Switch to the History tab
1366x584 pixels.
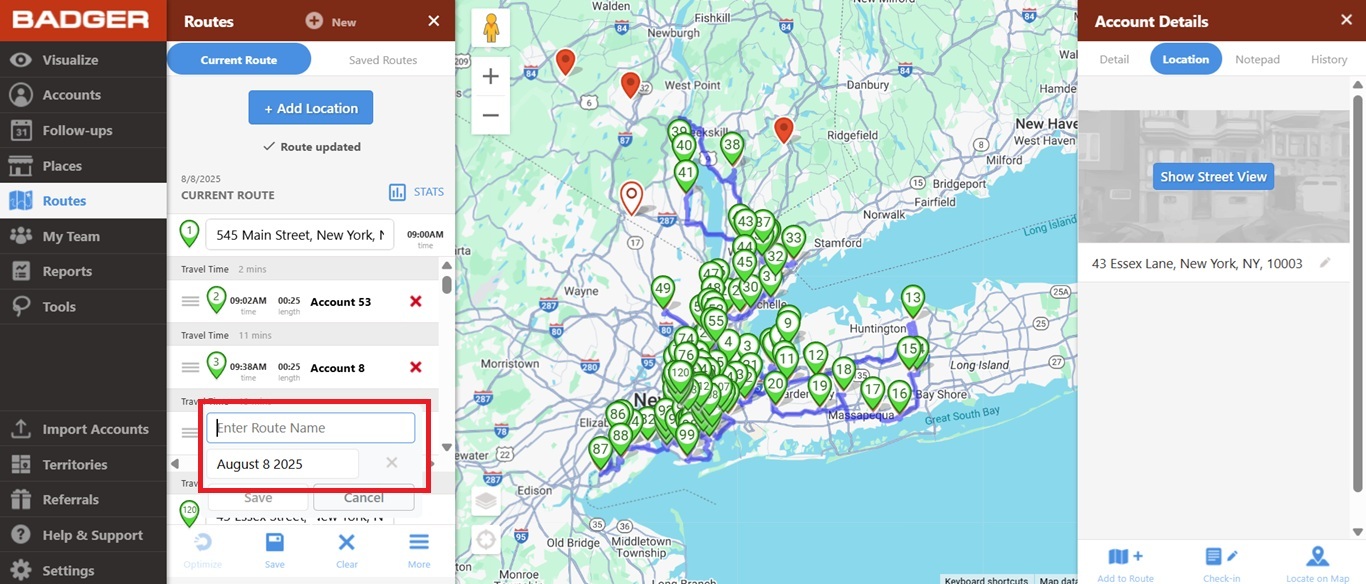pyautogui.click(x=1329, y=60)
